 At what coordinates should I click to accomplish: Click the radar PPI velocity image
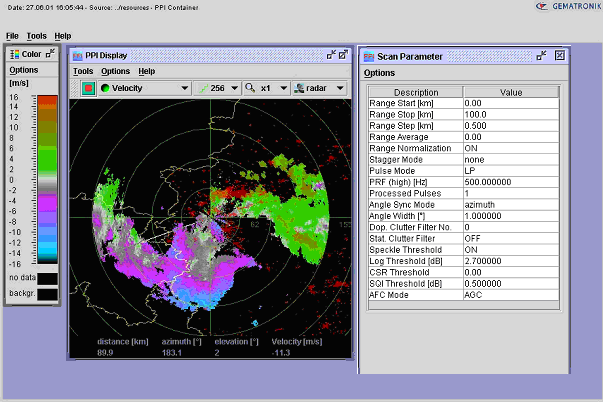coord(210,217)
